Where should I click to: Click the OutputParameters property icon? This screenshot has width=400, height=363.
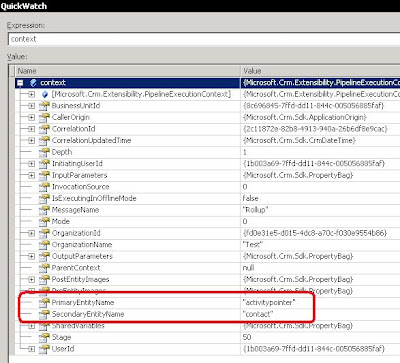(x=44, y=256)
